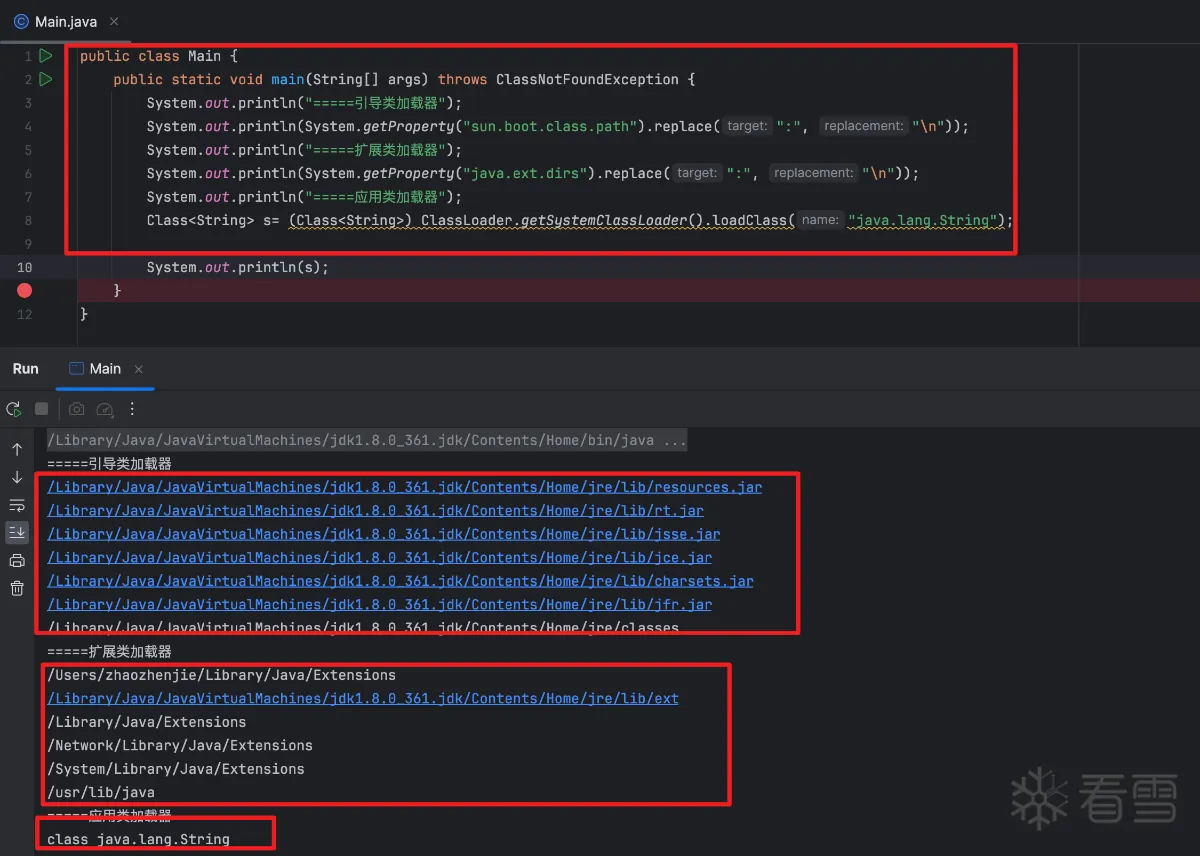The image size is (1200, 856).
Task: Click the "java.lang.String" string literal in editor
Action: pos(924,220)
